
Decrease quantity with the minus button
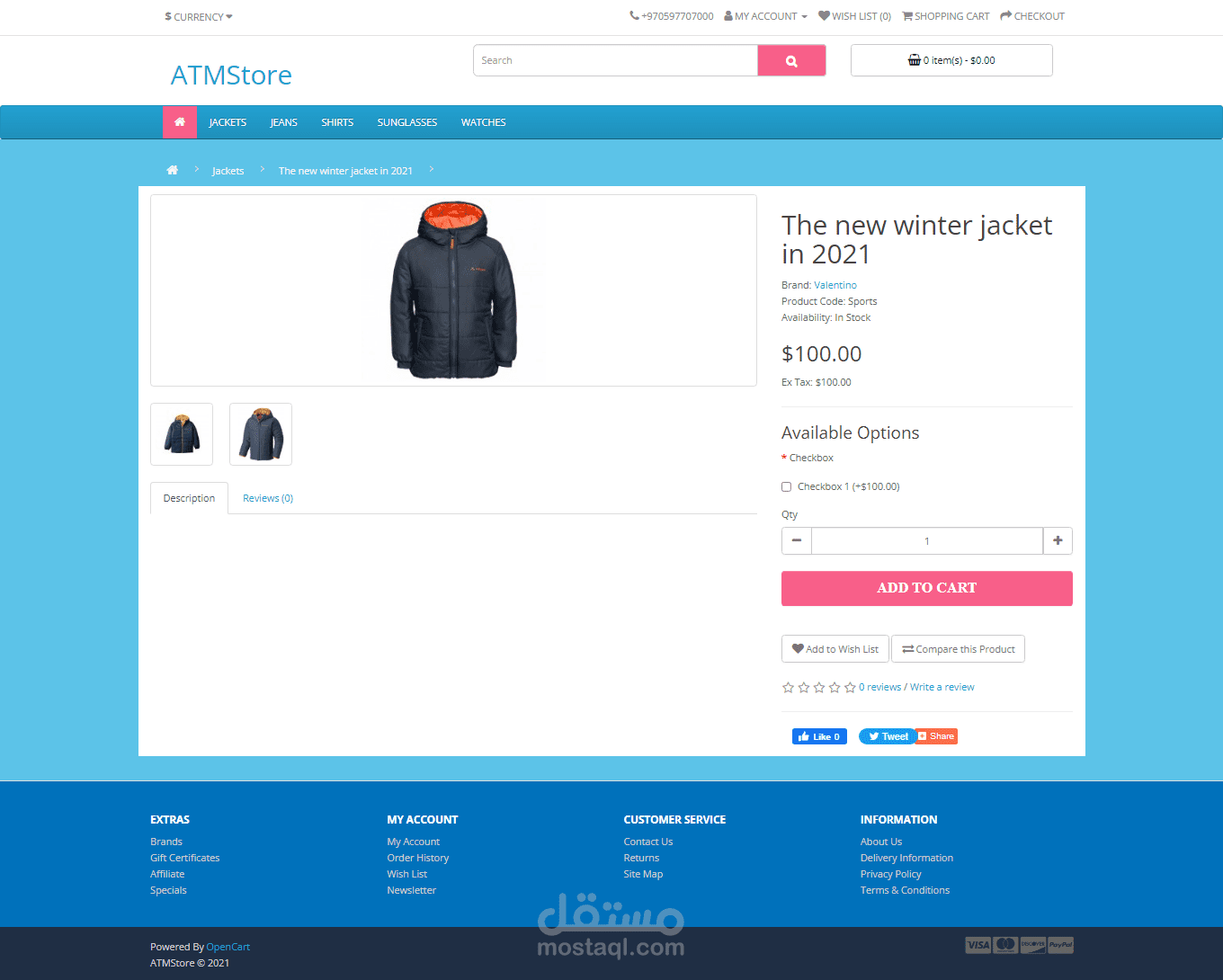click(x=797, y=540)
